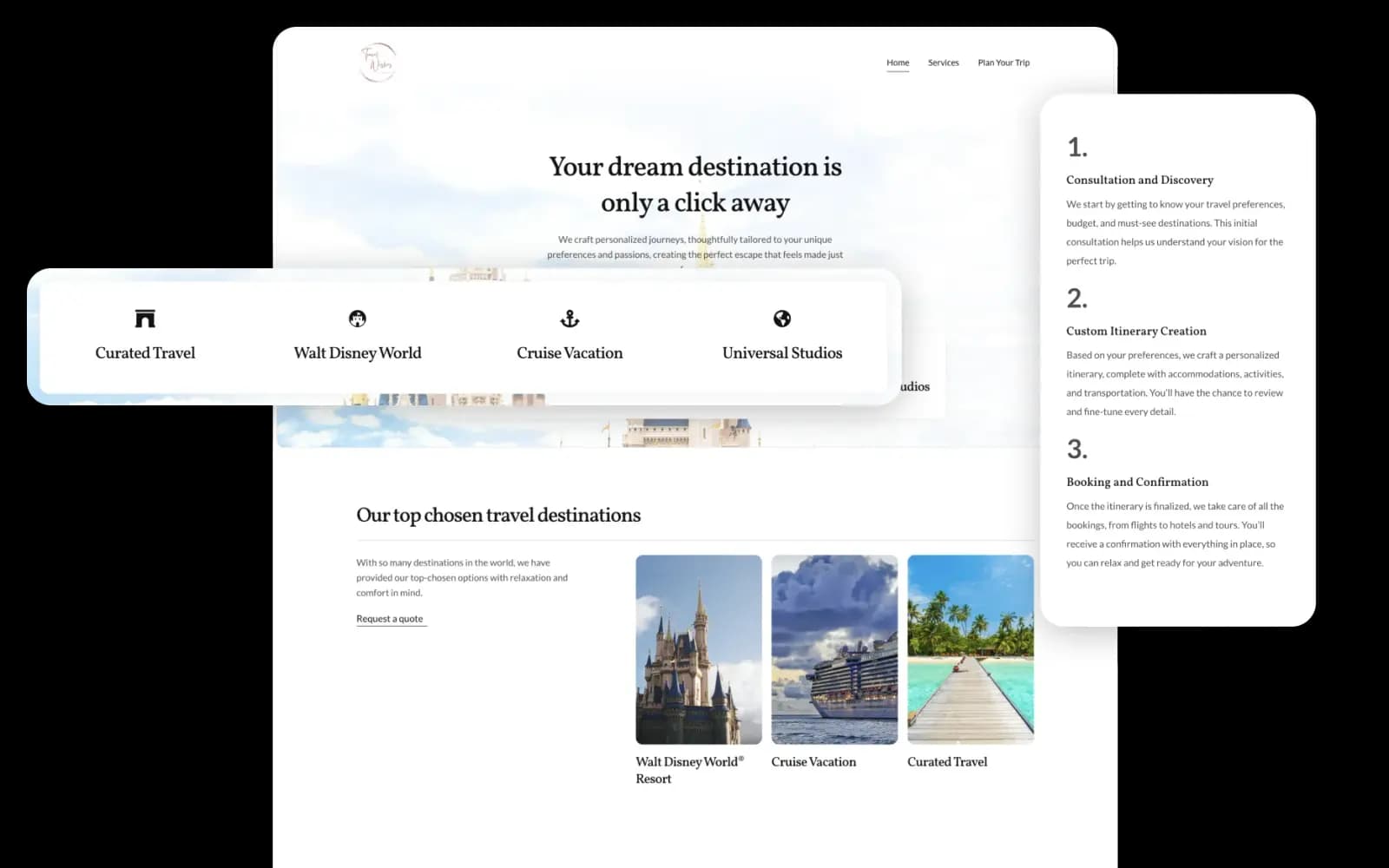Click the Cruise Vacation caption under photo
Image resolution: width=1389 pixels, height=868 pixels.
(813, 762)
